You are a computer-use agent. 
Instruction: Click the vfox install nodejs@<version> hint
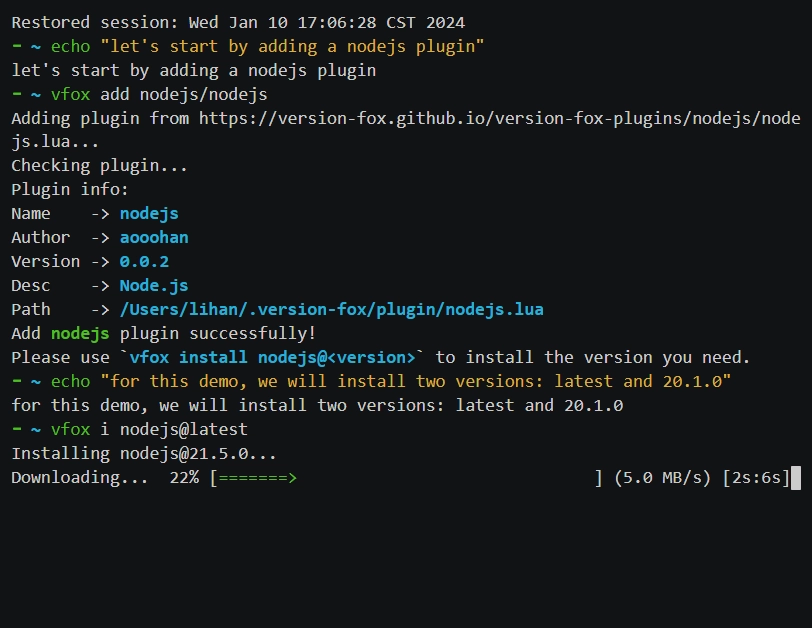[272, 358]
